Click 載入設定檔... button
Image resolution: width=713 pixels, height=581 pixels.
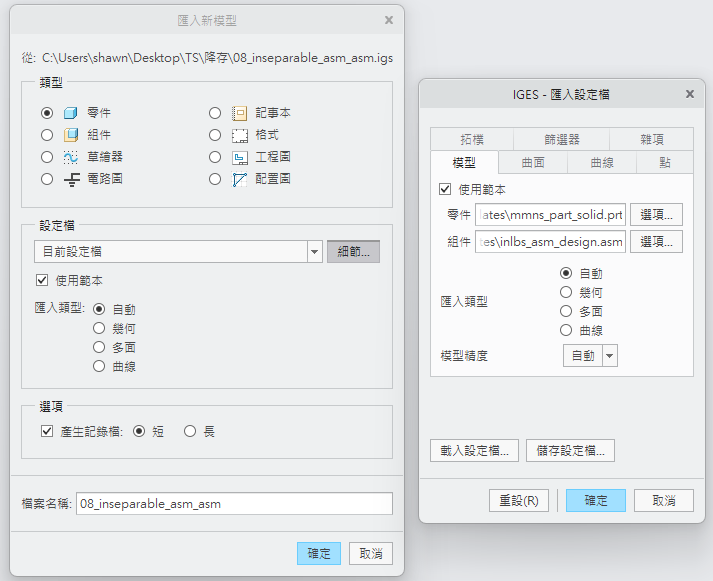point(474,450)
